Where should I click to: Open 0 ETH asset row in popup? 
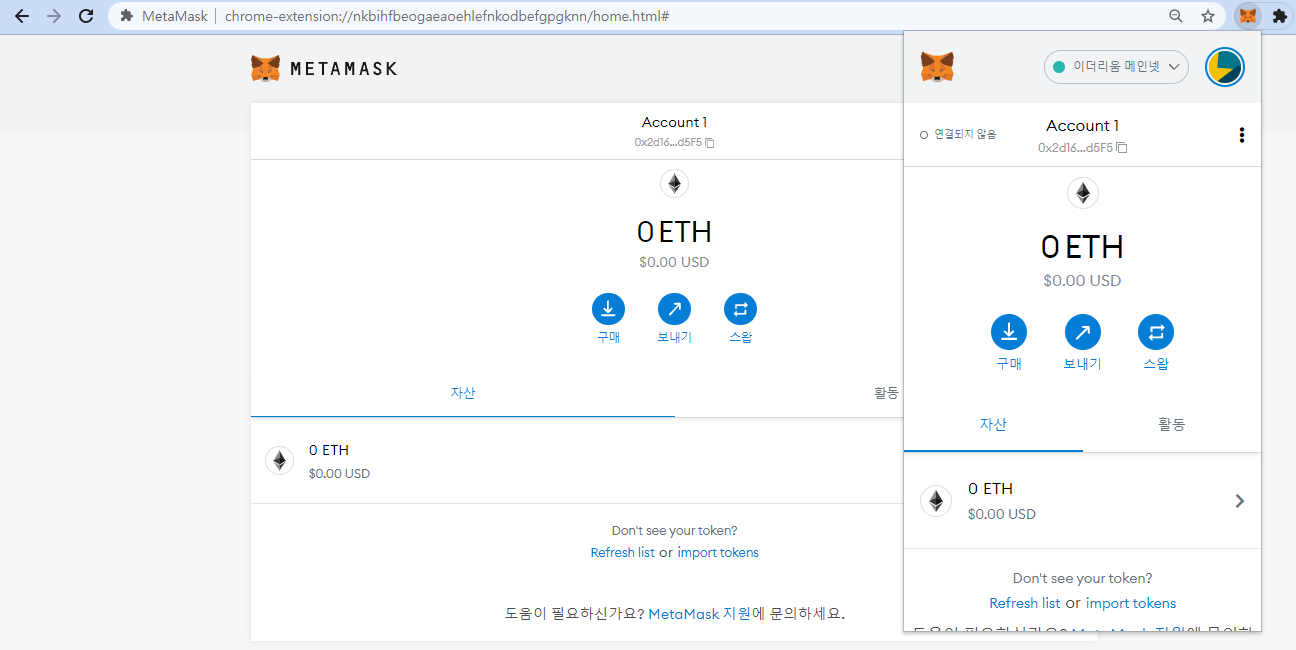pyautogui.click(x=1082, y=501)
